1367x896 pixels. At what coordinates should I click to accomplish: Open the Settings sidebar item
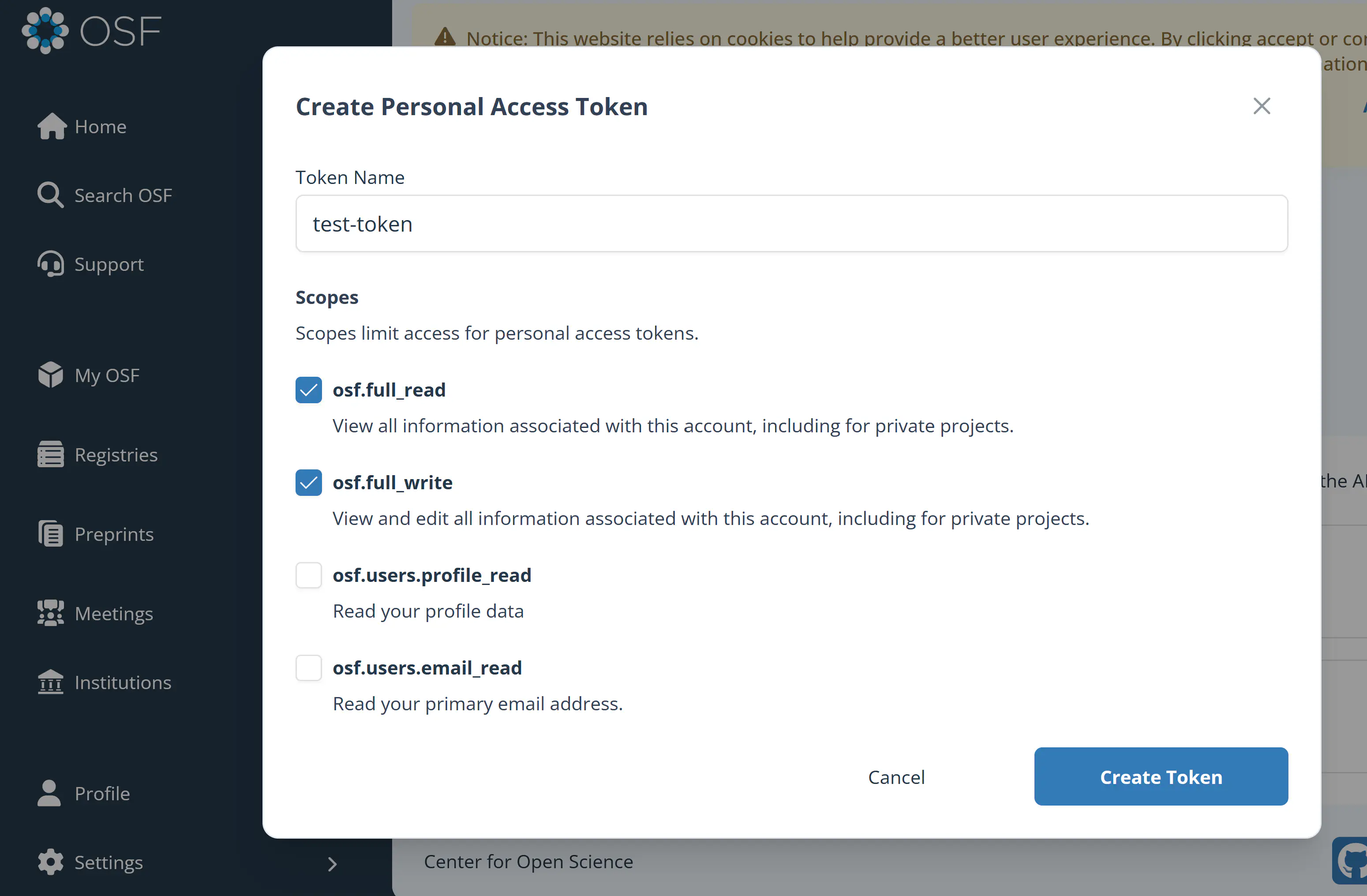pyautogui.click(x=109, y=862)
